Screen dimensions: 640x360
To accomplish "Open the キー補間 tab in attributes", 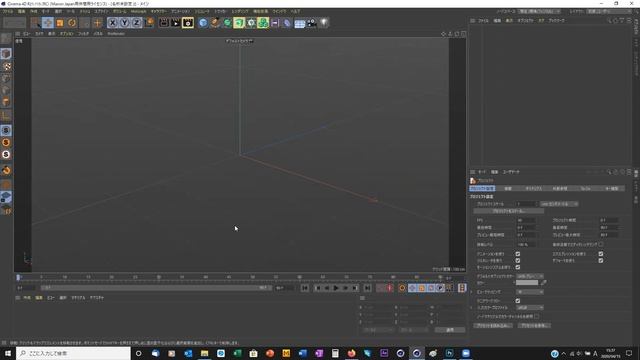I will [611, 189].
